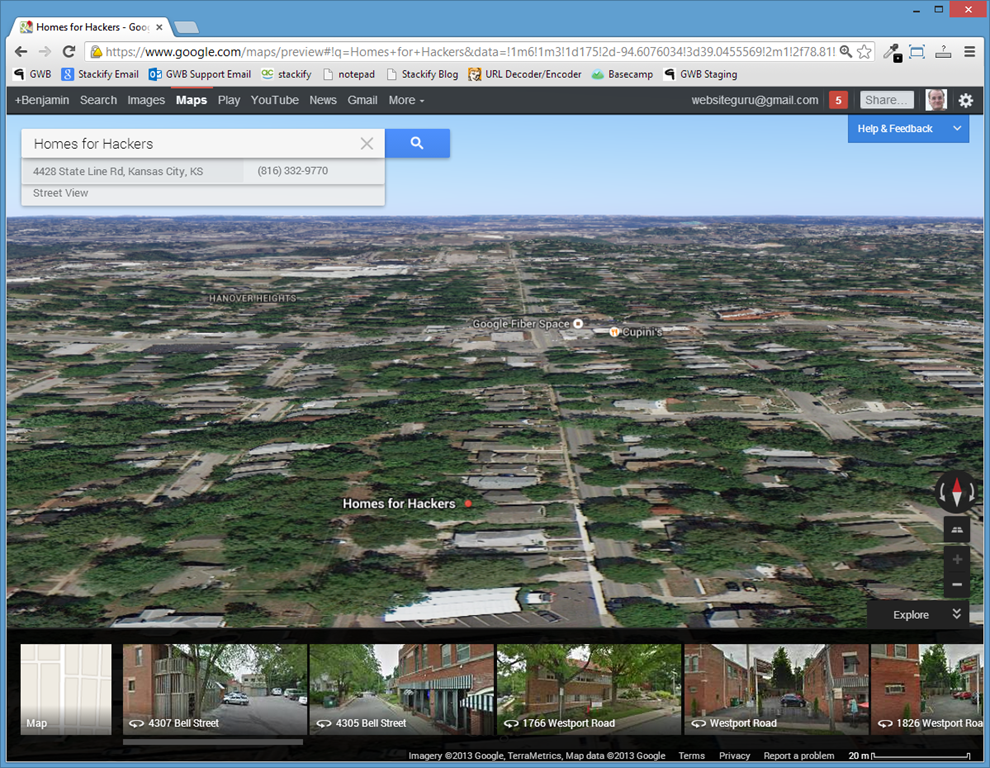The width and height of the screenshot is (990, 768).
Task: Click the Cupini's restaurant marker
Action: pos(614,332)
